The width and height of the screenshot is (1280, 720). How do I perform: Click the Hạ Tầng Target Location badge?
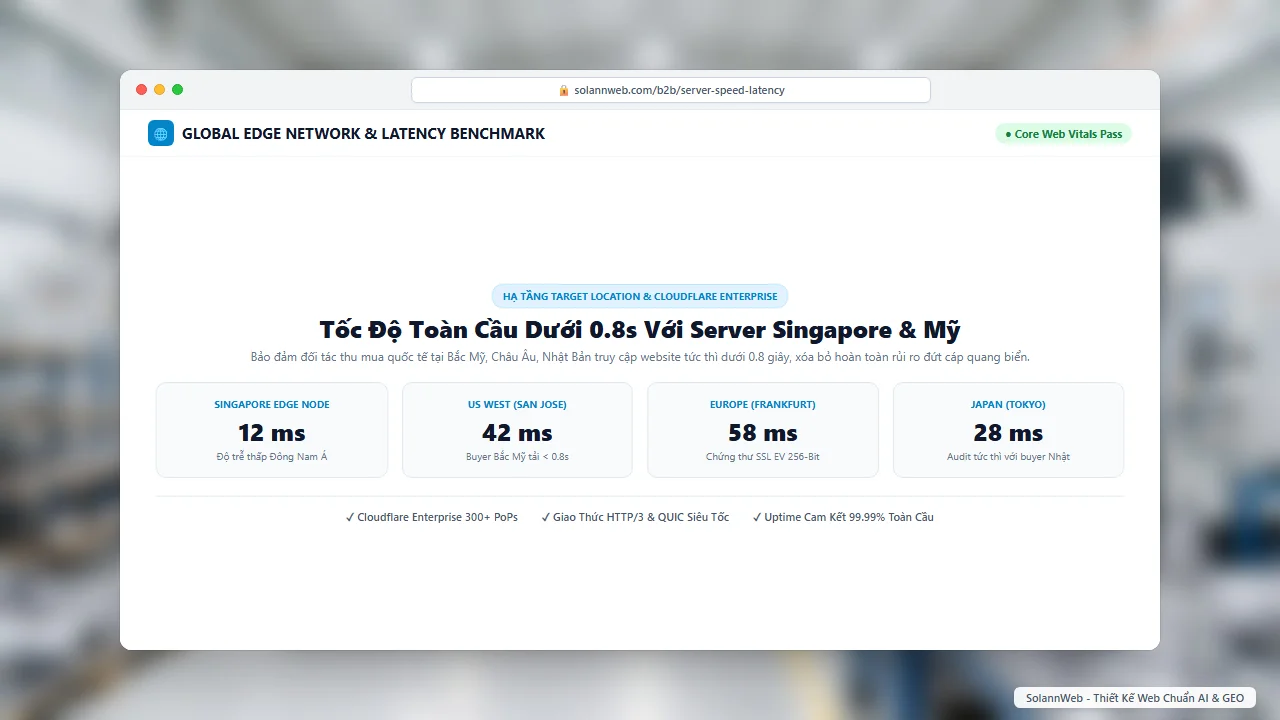[640, 296]
